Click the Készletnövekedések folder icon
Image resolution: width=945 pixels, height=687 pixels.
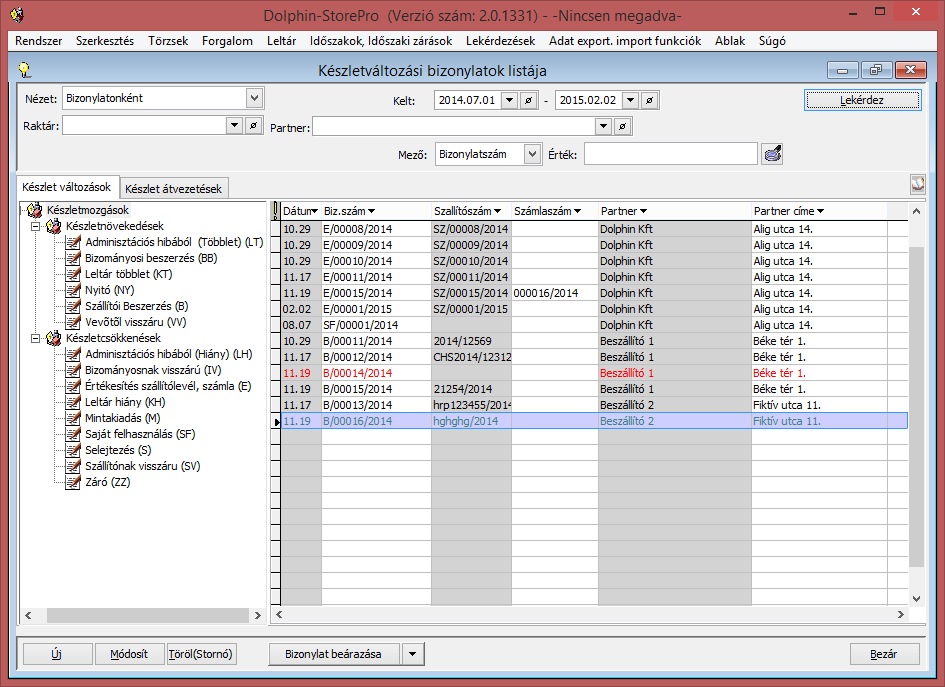coord(54,226)
